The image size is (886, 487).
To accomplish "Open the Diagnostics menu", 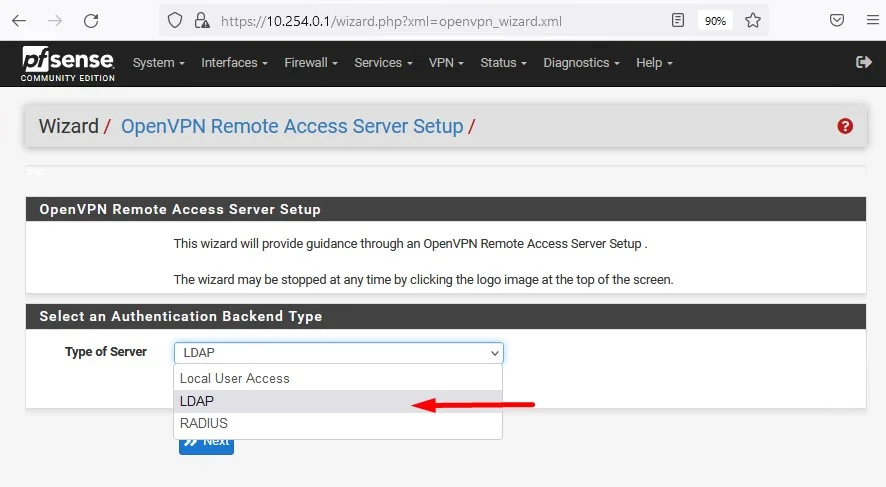I will point(581,63).
